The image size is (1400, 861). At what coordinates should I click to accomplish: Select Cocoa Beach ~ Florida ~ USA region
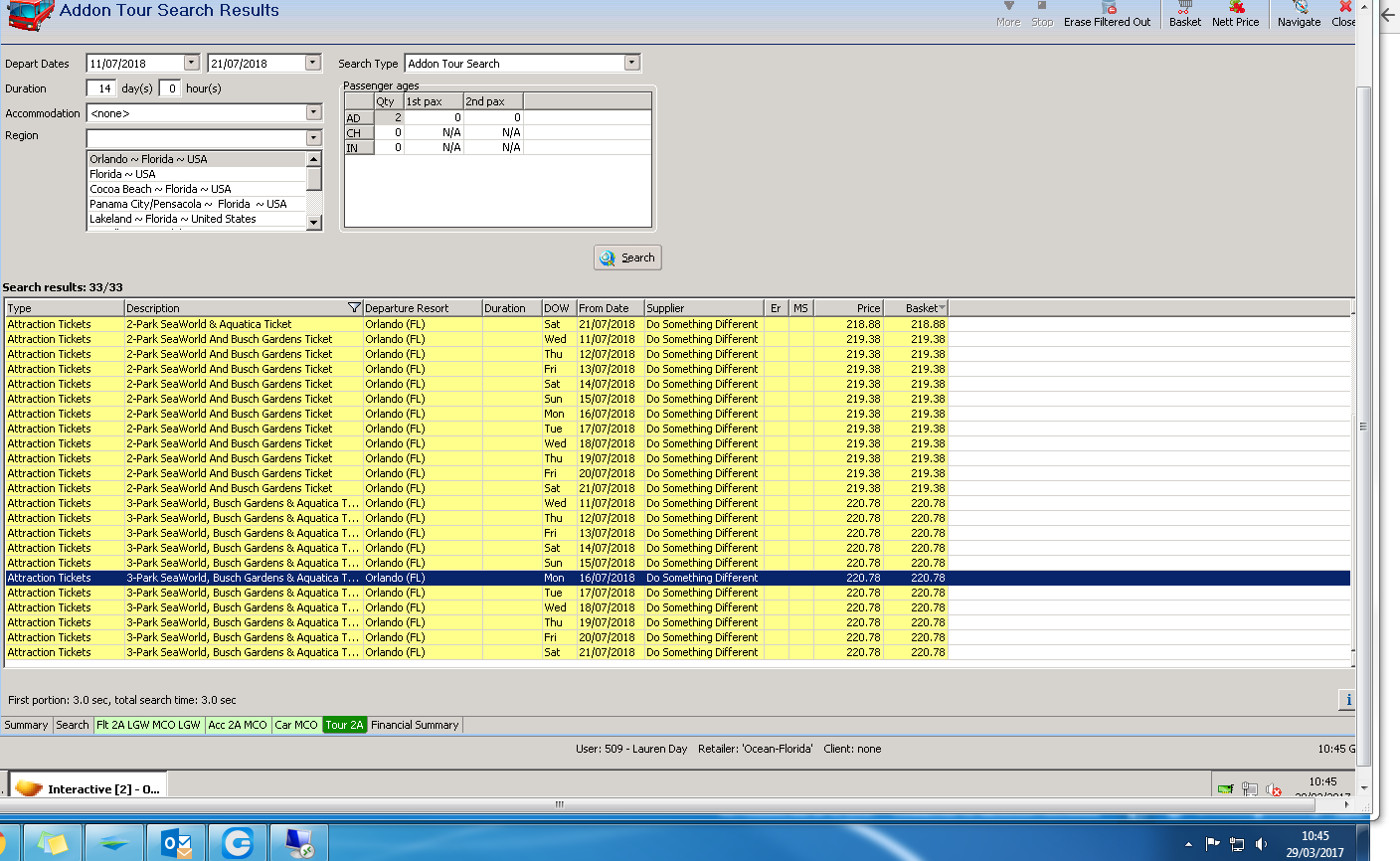pyautogui.click(x=197, y=189)
